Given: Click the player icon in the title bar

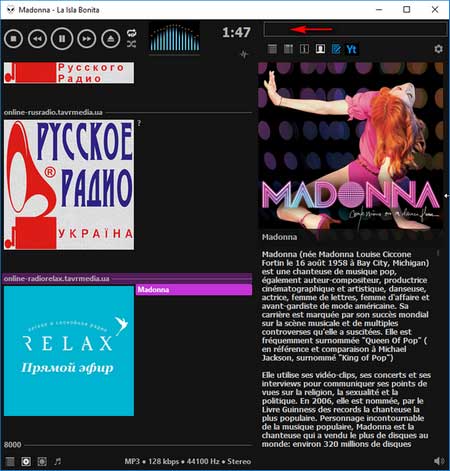Looking at the screenshot, I should pyautogui.click(x=11, y=10).
